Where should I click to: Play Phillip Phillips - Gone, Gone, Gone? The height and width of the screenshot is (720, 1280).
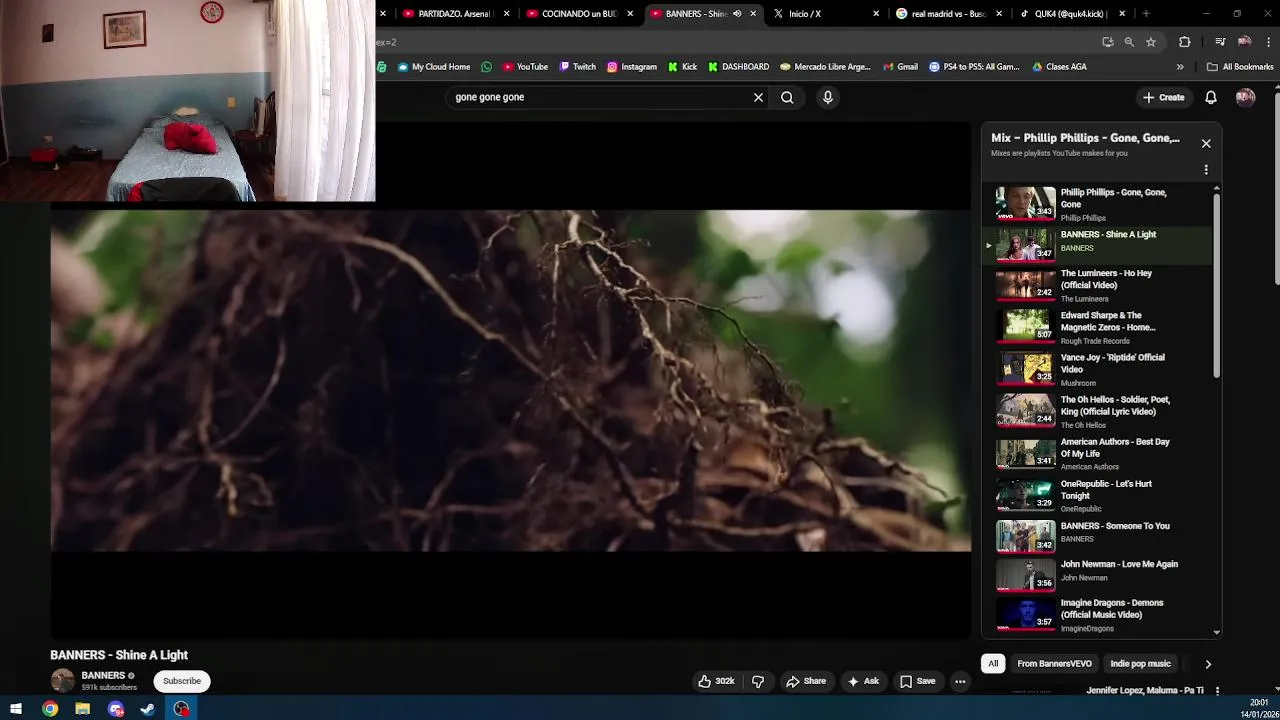coord(1098,204)
